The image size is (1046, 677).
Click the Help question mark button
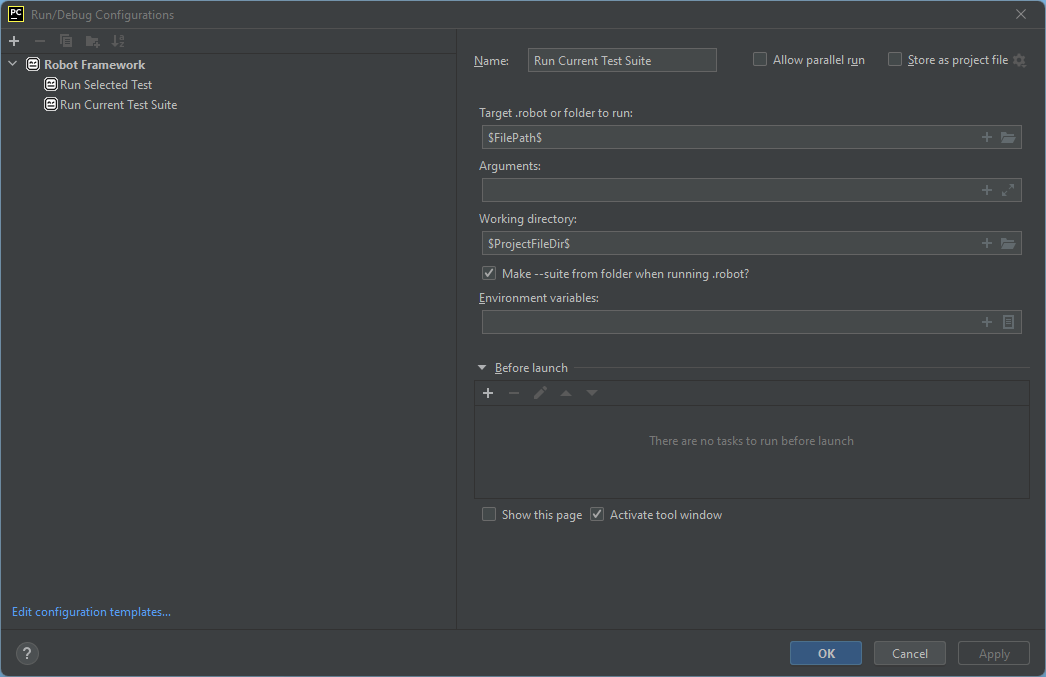point(27,654)
